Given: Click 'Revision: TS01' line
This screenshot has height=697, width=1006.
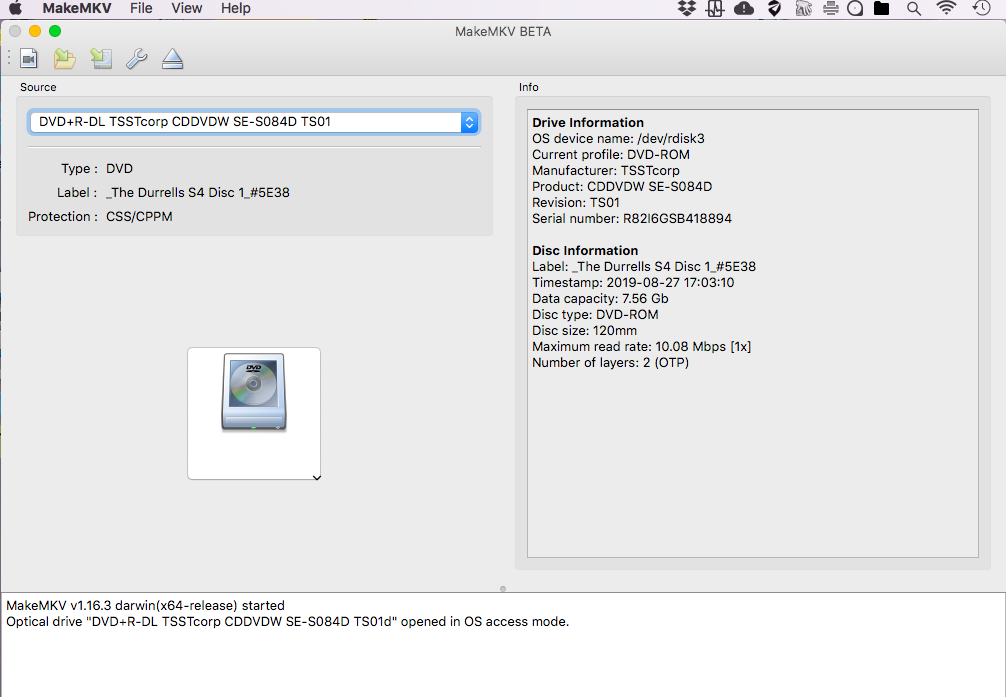Looking at the screenshot, I should [x=576, y=203].
